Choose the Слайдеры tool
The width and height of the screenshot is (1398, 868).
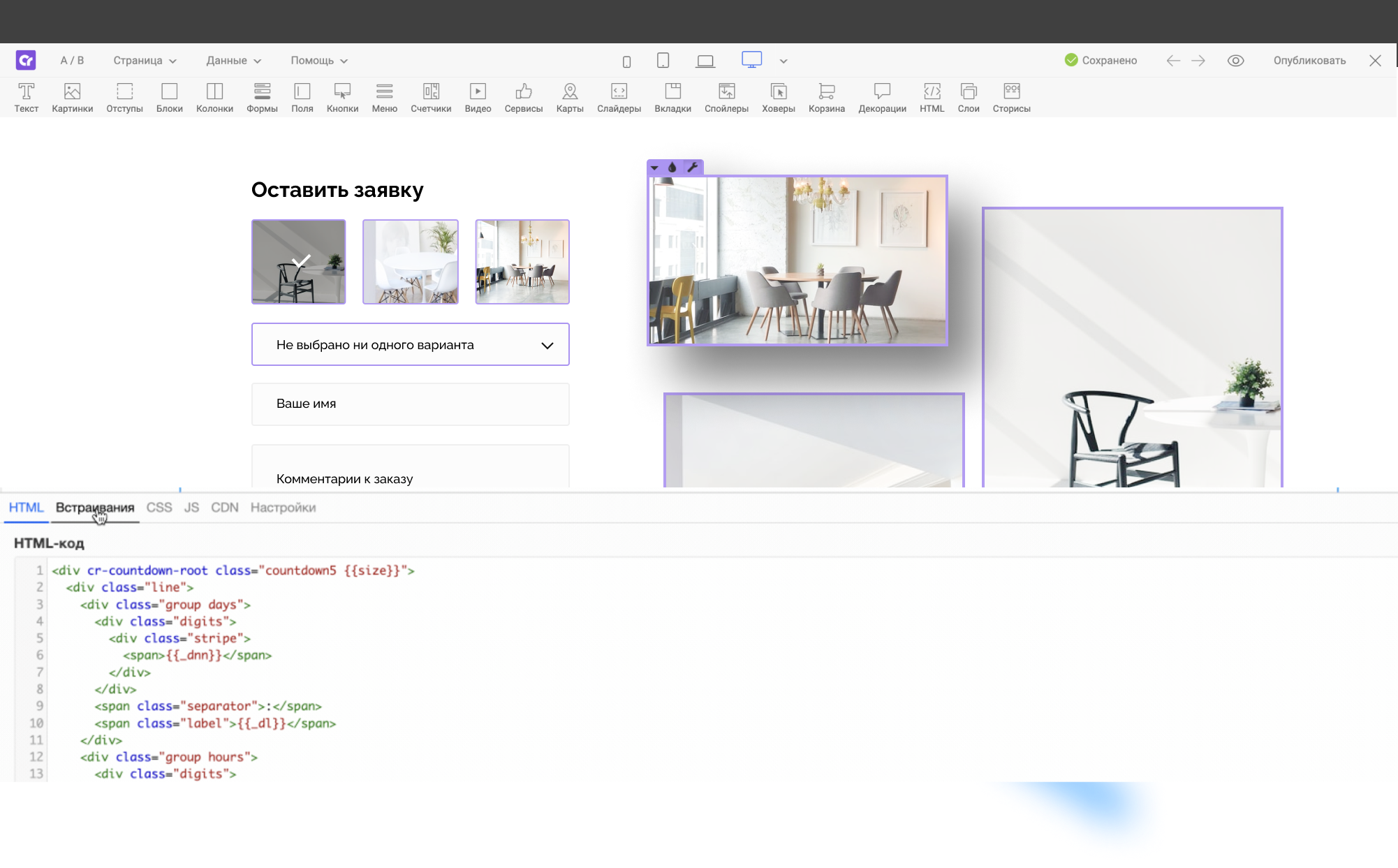point(619,98)
